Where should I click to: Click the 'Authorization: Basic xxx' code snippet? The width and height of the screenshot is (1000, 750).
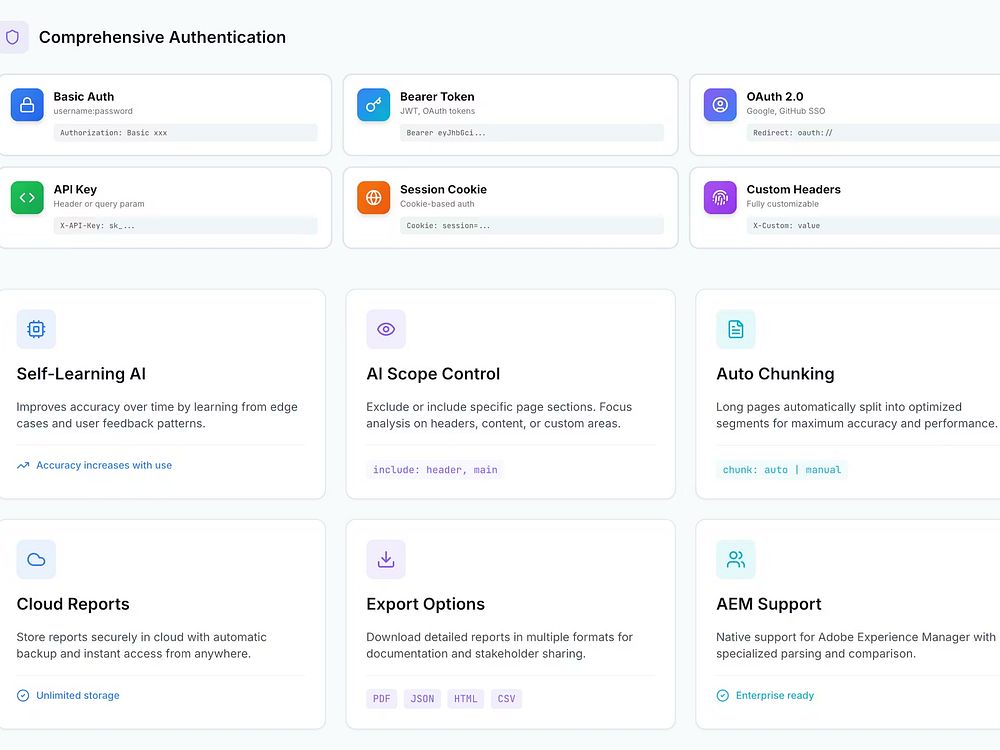point(186,133)
